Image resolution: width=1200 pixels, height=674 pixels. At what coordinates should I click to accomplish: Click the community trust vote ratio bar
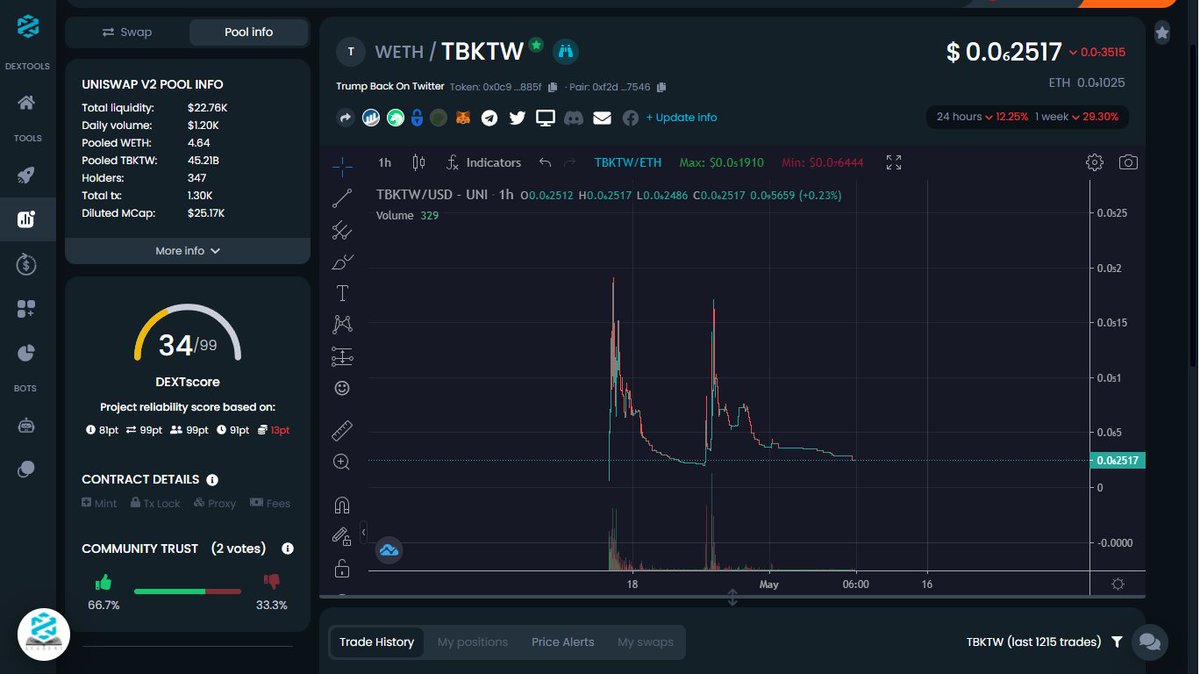coord(187,591)
